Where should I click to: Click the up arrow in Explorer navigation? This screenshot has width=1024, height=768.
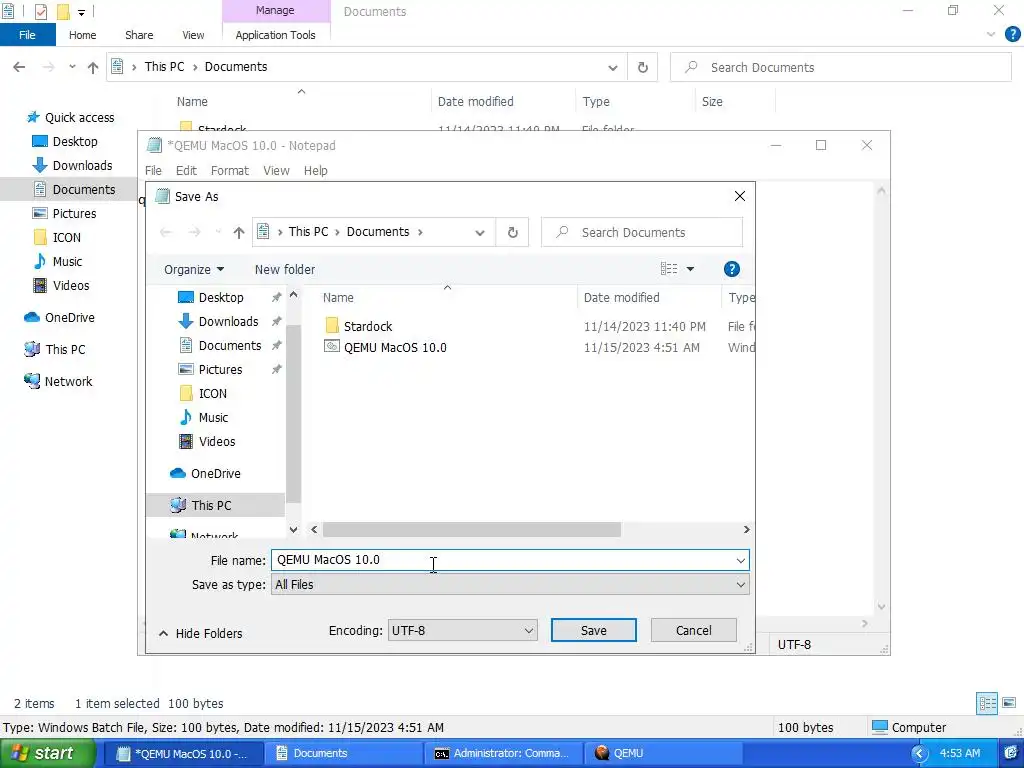tap(93, 67)
